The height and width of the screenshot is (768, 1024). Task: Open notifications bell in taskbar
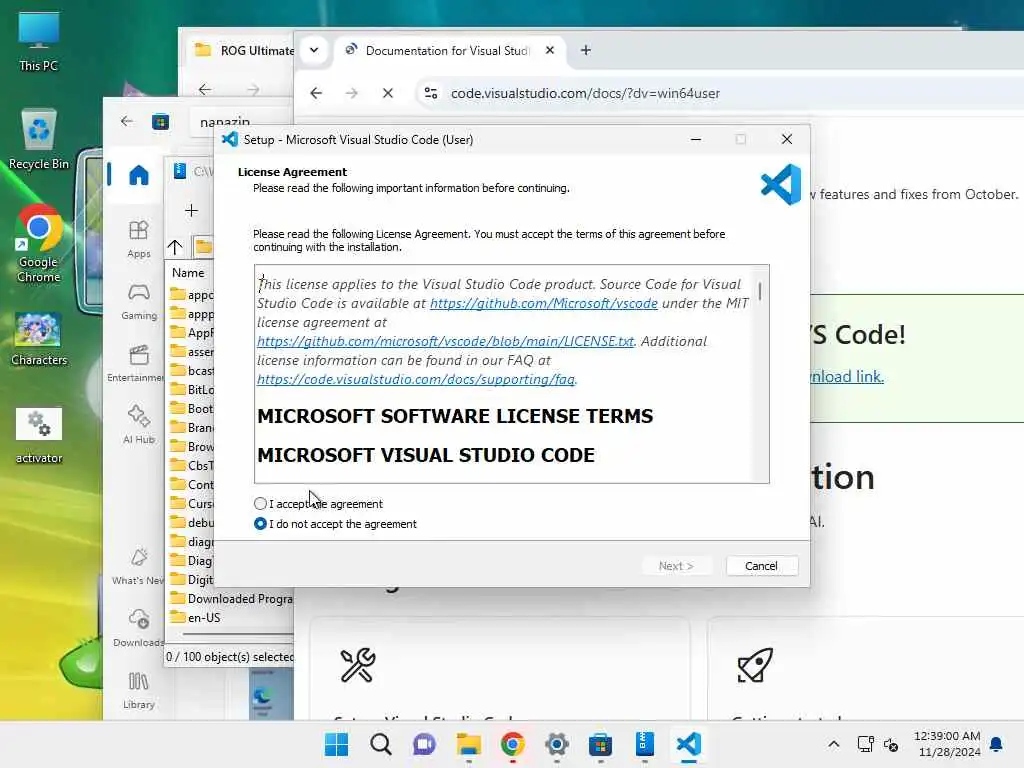click(997, 744)
